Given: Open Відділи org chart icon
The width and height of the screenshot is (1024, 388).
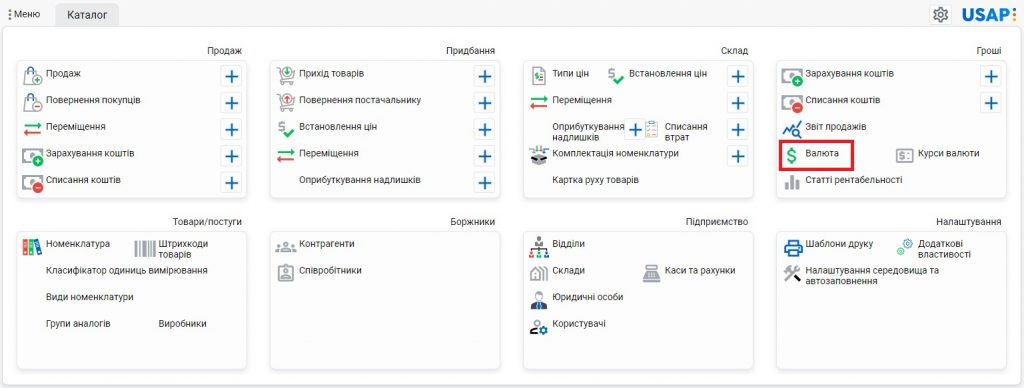Looking at the screenshot, I should point(539,248).
